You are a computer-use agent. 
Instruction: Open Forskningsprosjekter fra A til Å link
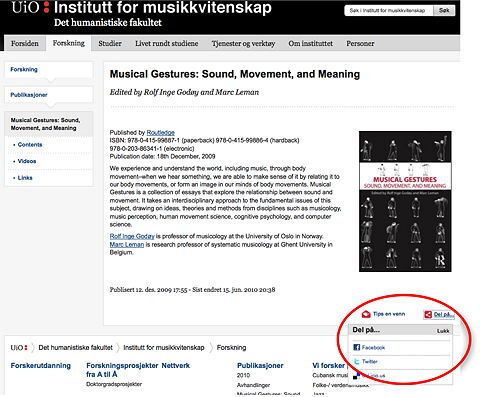(x=123, y=370)
